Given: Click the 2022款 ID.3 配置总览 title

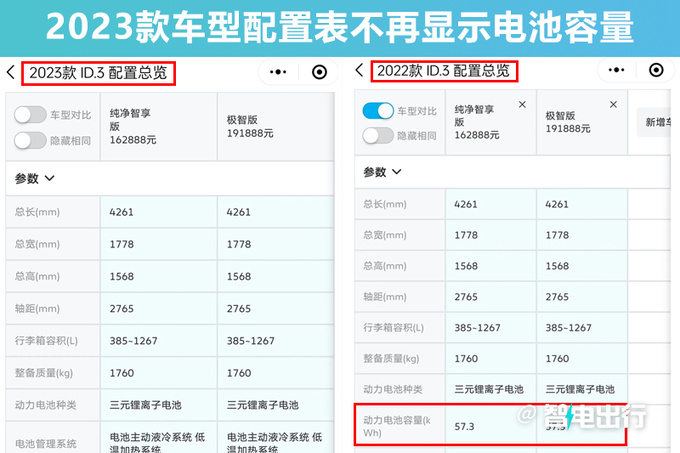Looking at the screenshot, I should [x=443, y=71].
